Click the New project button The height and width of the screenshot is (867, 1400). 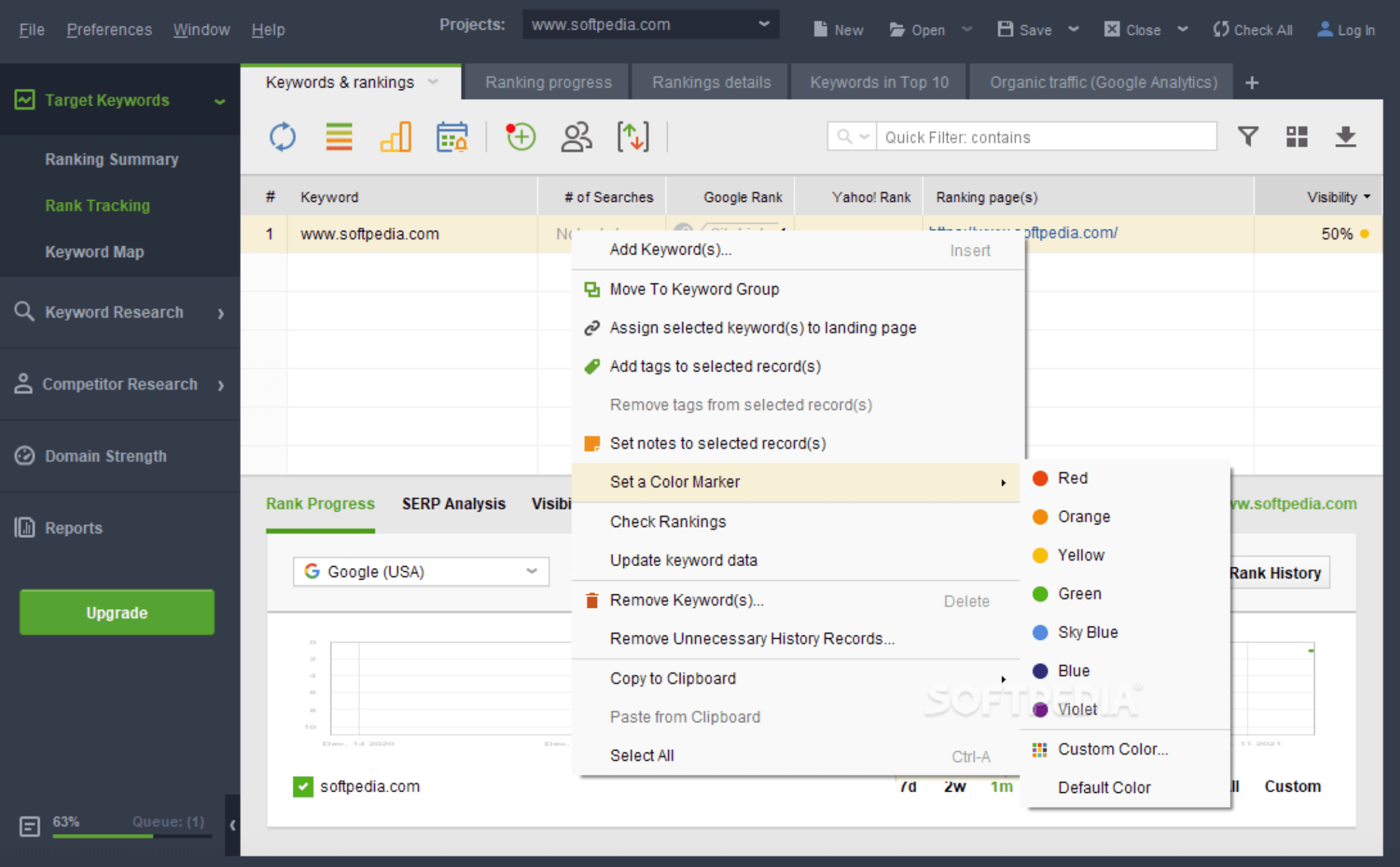838,30
